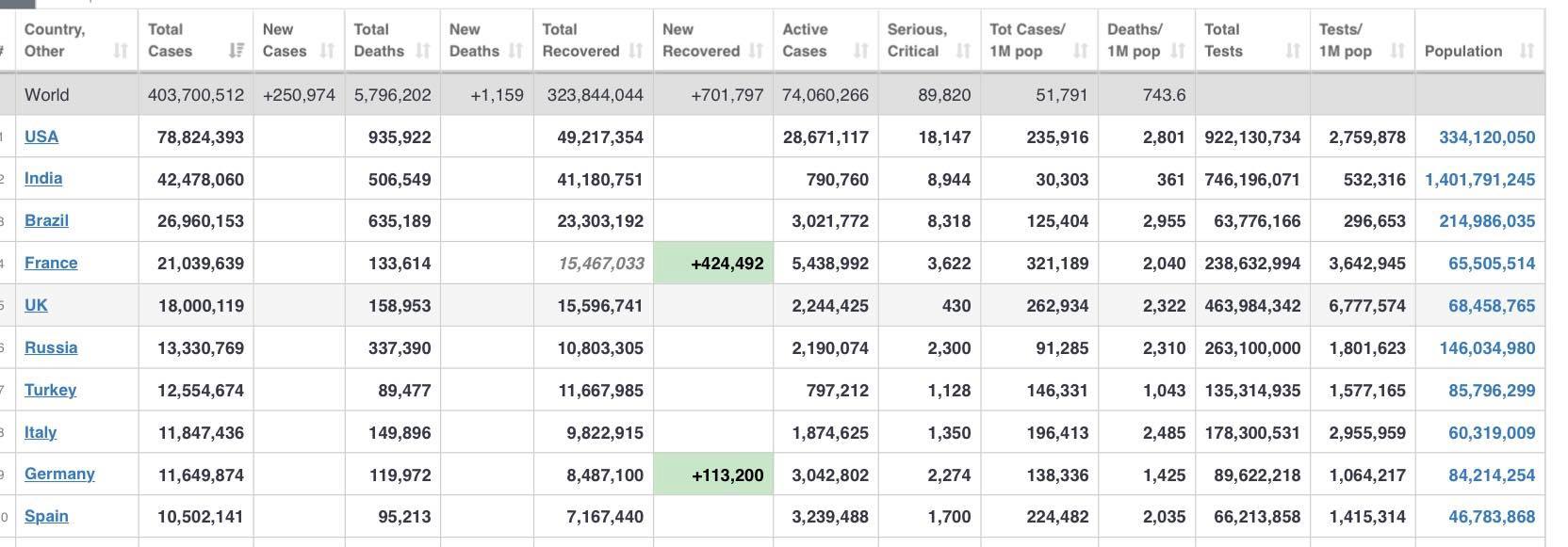Sort by New Deaths sort icon

point(517,51)
